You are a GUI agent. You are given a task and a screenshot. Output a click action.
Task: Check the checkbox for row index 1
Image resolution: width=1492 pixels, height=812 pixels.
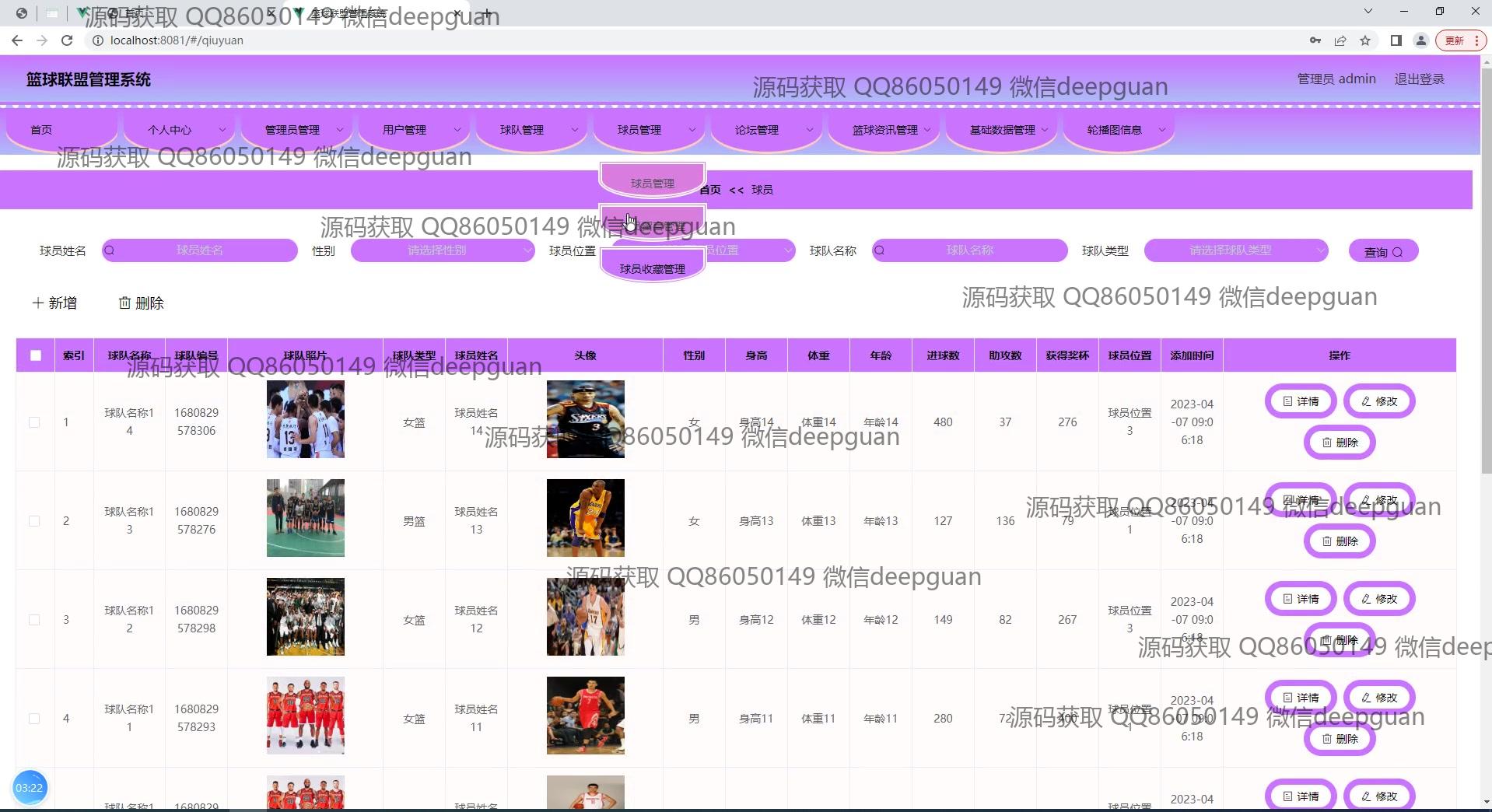click(34, 422)
